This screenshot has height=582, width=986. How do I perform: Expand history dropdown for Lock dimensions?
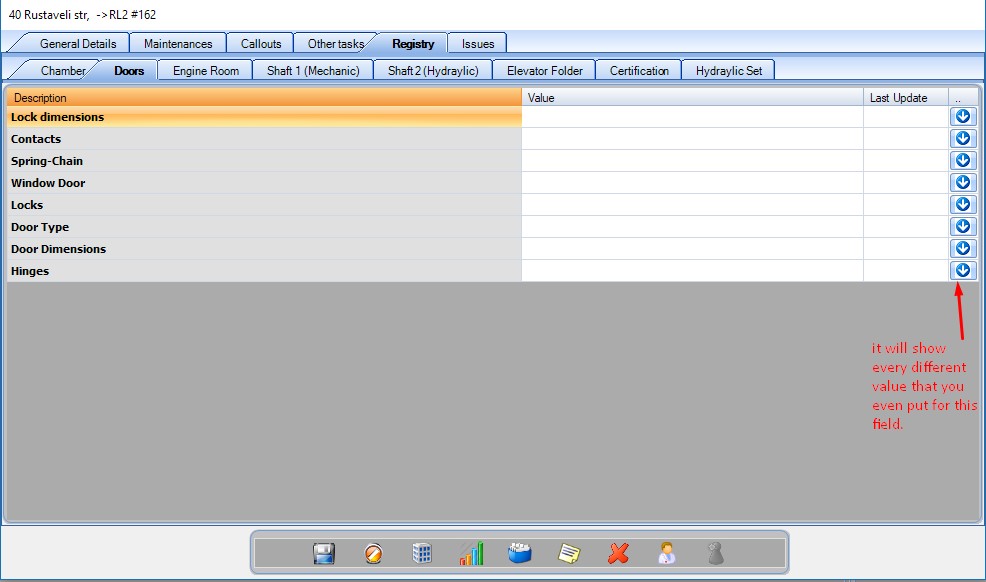[962, 117]
